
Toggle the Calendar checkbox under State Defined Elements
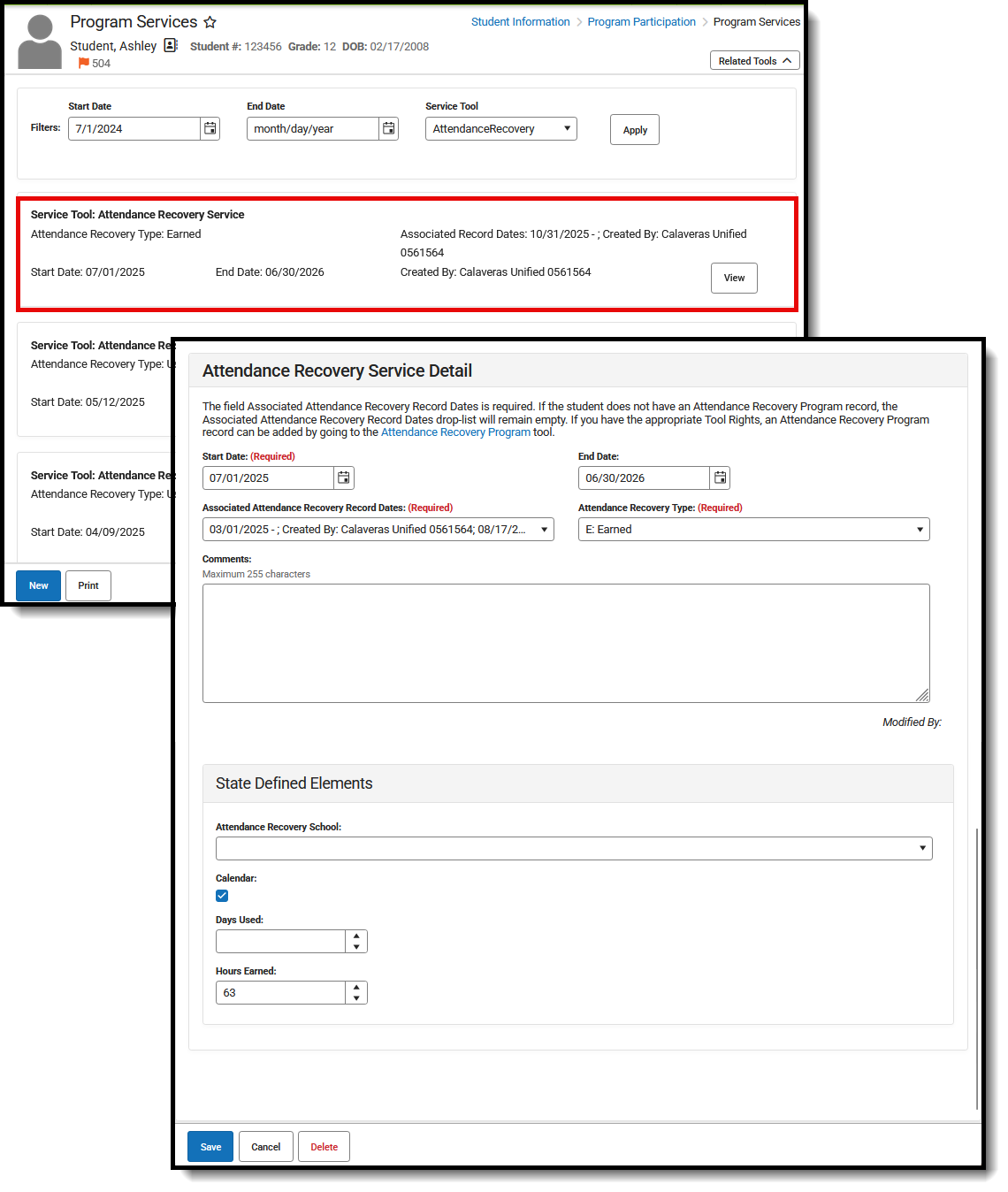click(x=222, y=896)
